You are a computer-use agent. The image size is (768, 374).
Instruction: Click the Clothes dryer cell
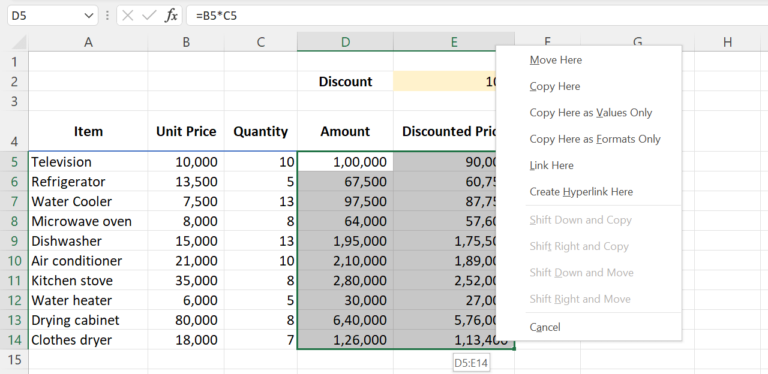pyautogui.click(x=88, y=340)
